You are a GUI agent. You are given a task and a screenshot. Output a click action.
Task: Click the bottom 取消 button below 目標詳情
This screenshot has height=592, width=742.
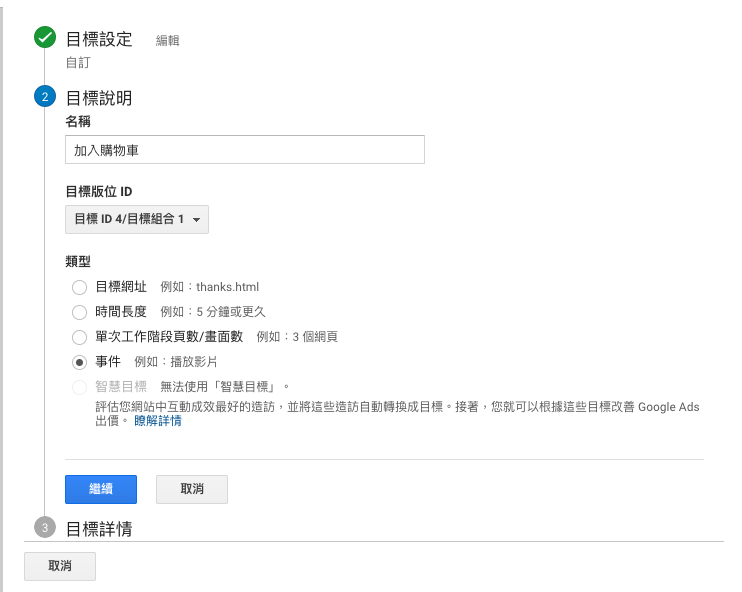click(x=60, y=566)
